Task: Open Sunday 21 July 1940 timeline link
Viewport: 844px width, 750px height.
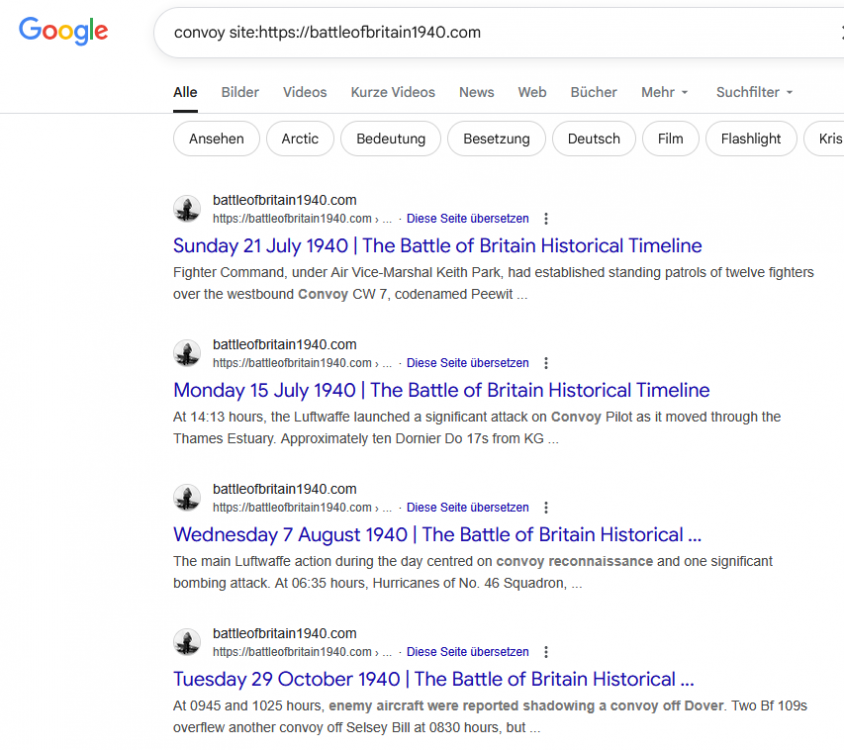Action: point(437,246)
